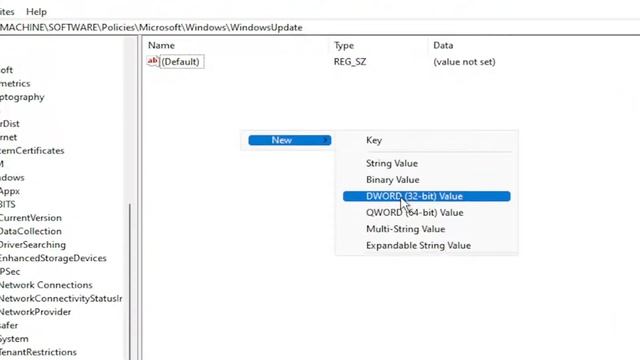This screenshot has height=360, width=640.
Task: Open the Help menu
Action: (36, 12)
